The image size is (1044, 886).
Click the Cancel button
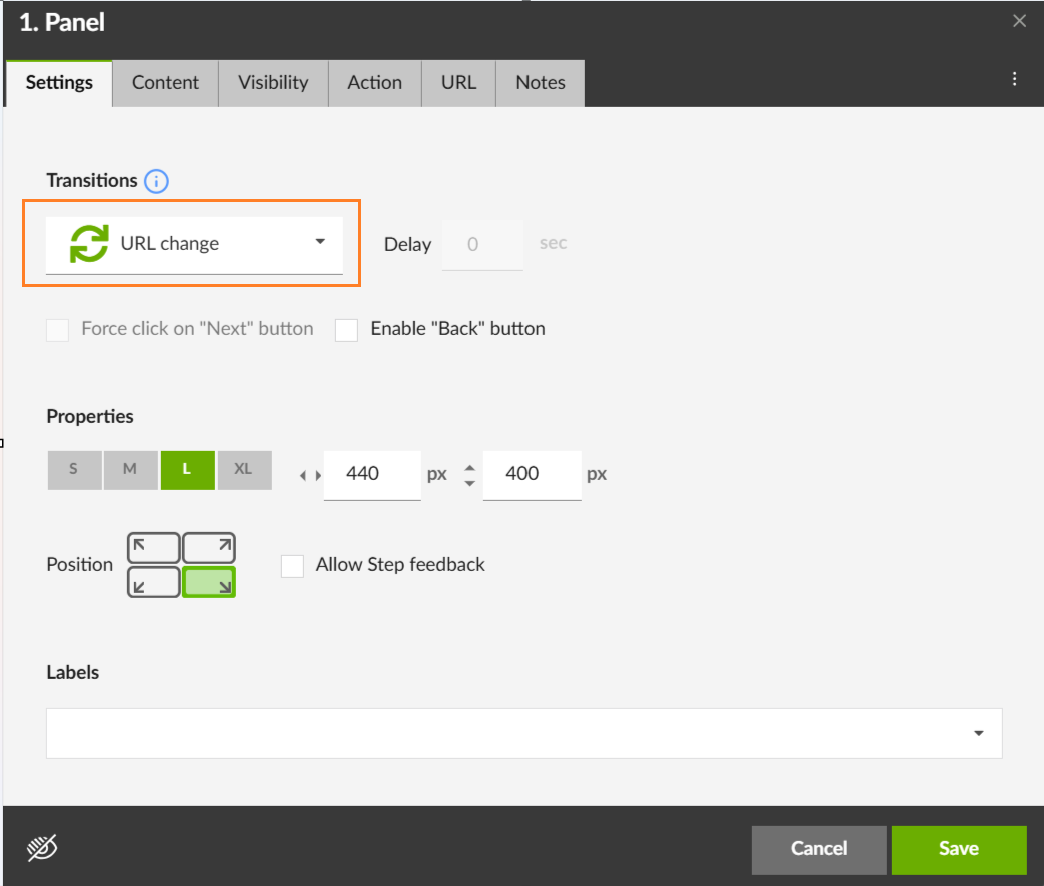coord(819,849)
